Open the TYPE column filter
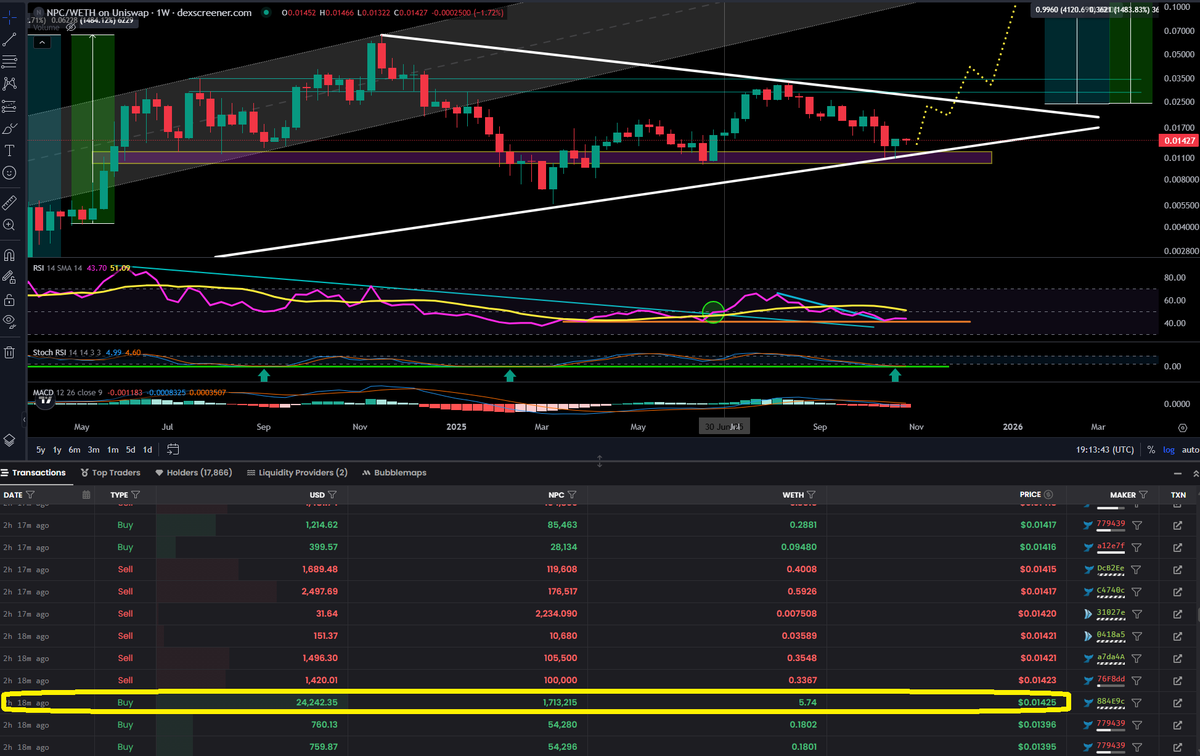The width and height of the screenshot is (1200, 756). pos(135,494)
